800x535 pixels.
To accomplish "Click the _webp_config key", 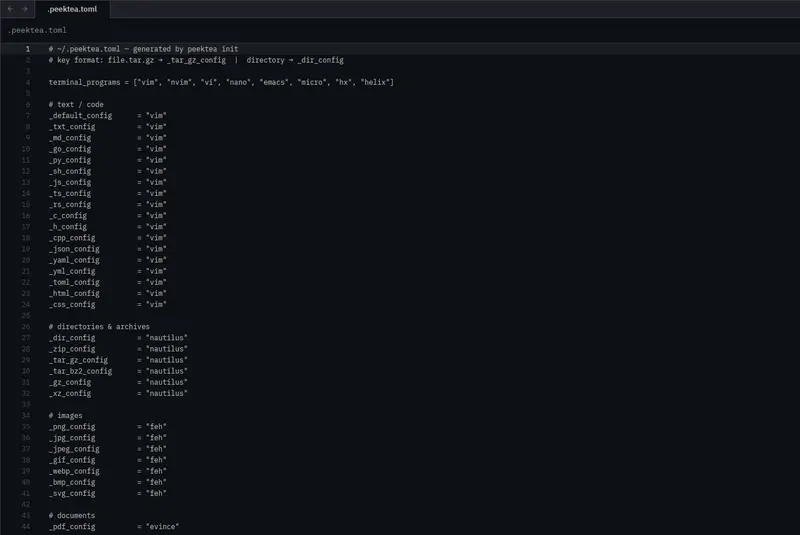I will pyautogui.click(x=74, y=472).
